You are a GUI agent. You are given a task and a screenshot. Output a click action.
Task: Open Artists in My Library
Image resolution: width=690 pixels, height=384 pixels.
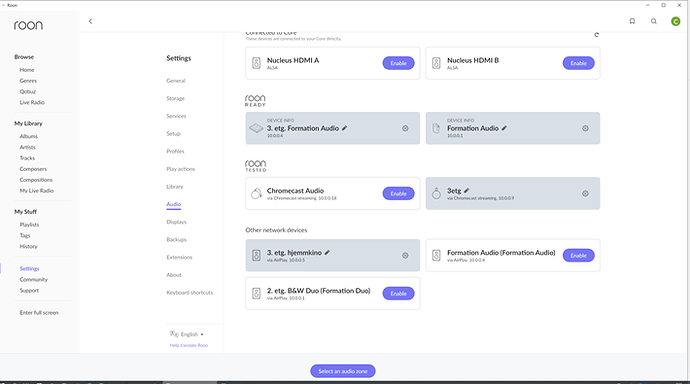(x=27, y=147)
